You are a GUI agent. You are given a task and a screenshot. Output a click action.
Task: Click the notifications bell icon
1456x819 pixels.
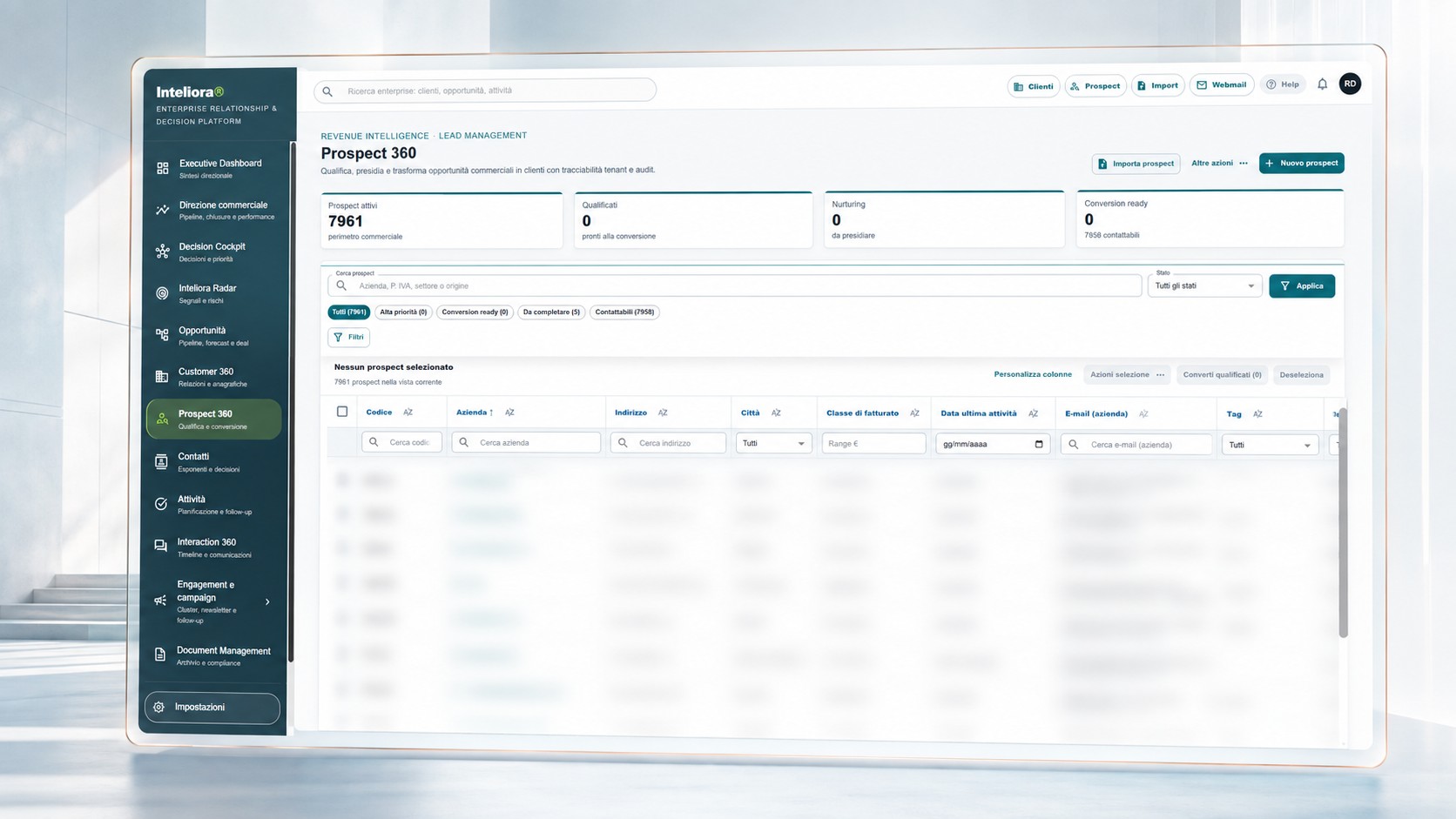tap(1322, 84)
